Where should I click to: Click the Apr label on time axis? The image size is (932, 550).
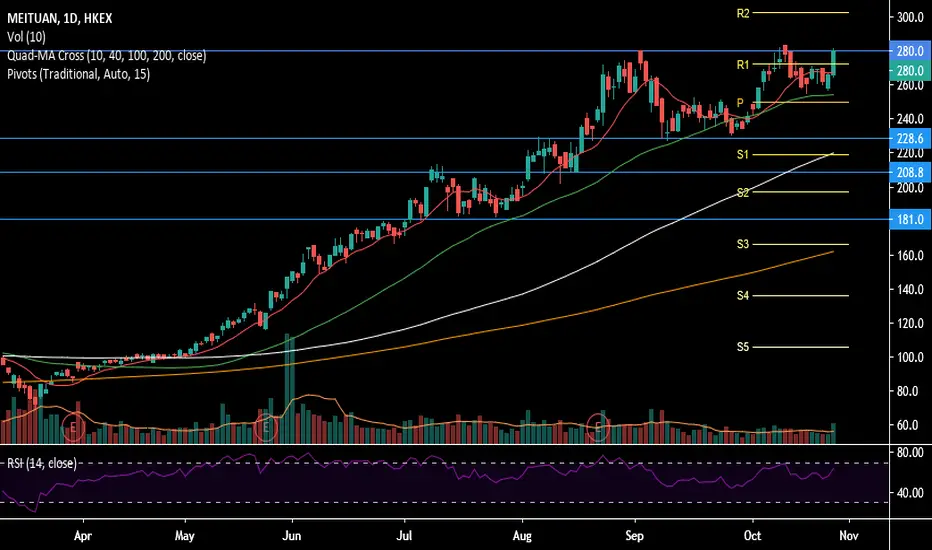83,536
